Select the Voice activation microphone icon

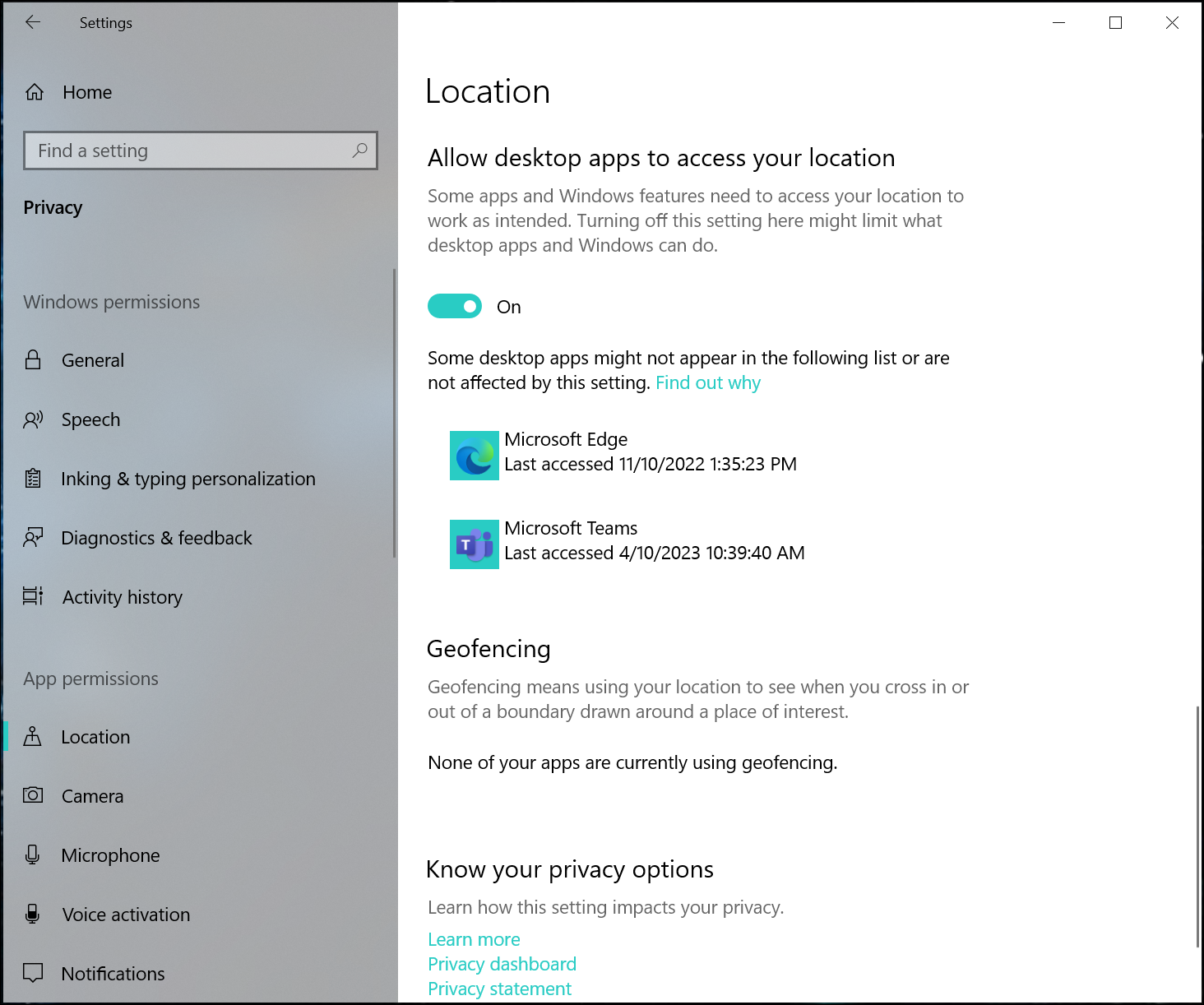33,914
